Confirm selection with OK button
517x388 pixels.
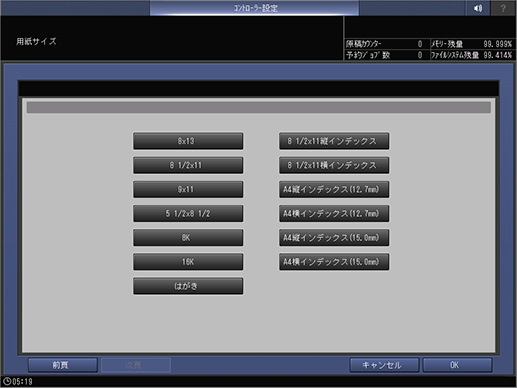click(457, 365)
